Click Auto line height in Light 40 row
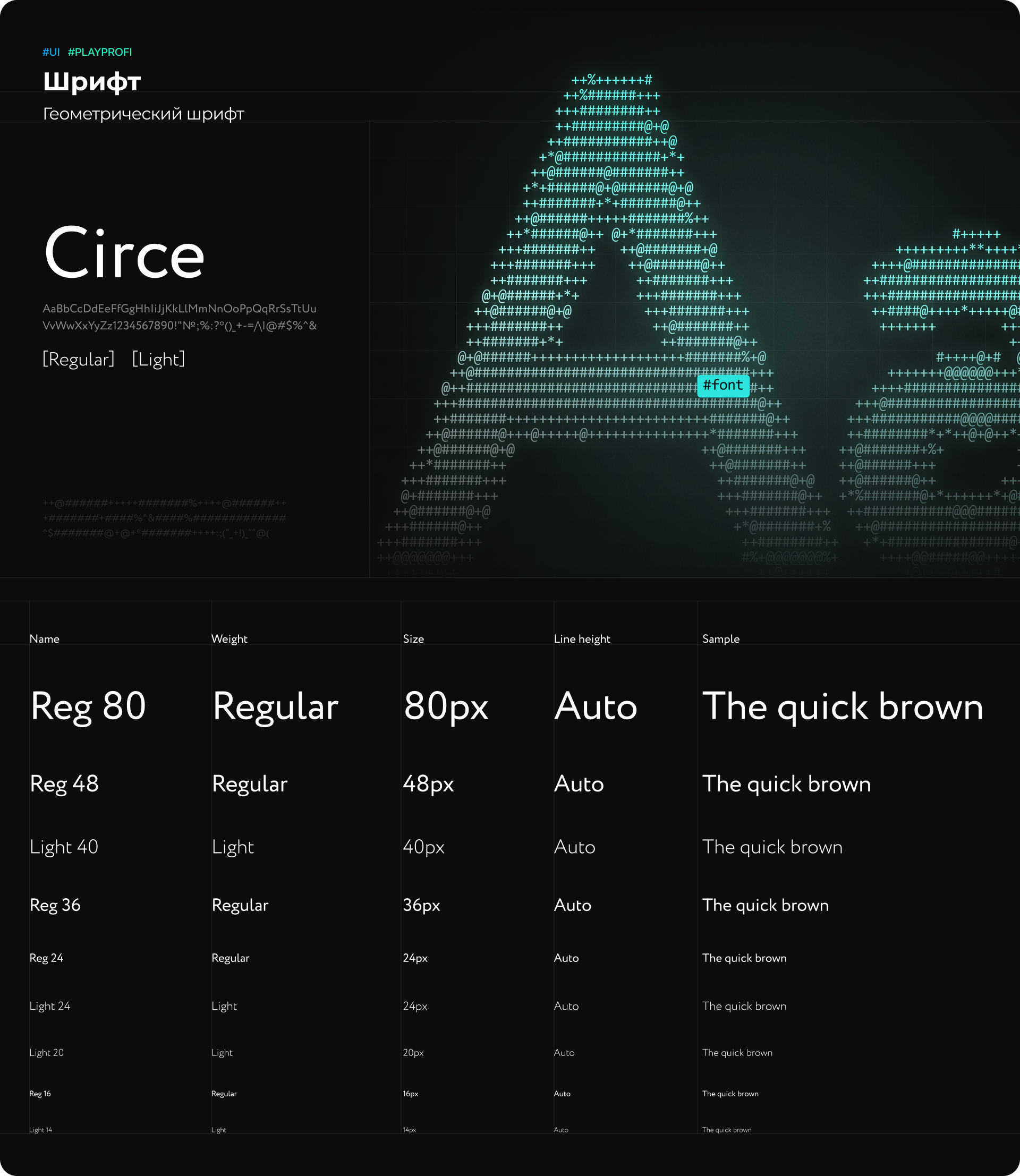1020x1176 pixels. (575, 847)
